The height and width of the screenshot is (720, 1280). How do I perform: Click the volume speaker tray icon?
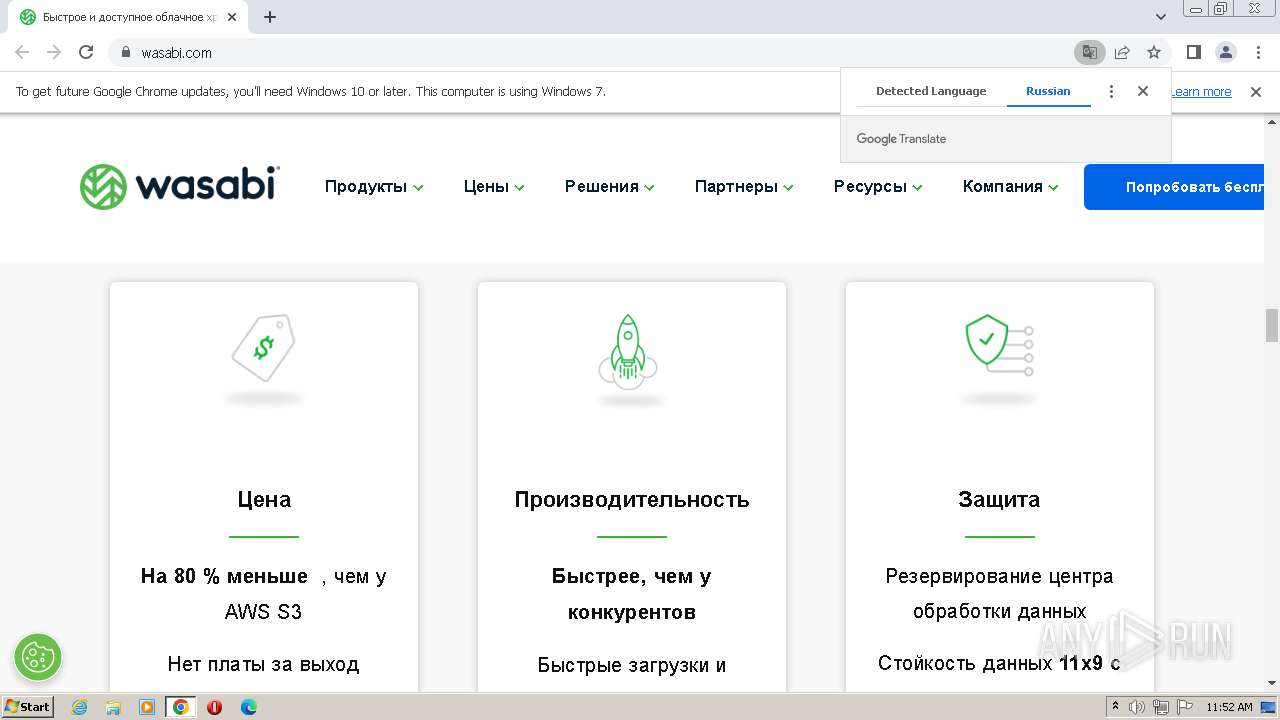coord(1137,707)
